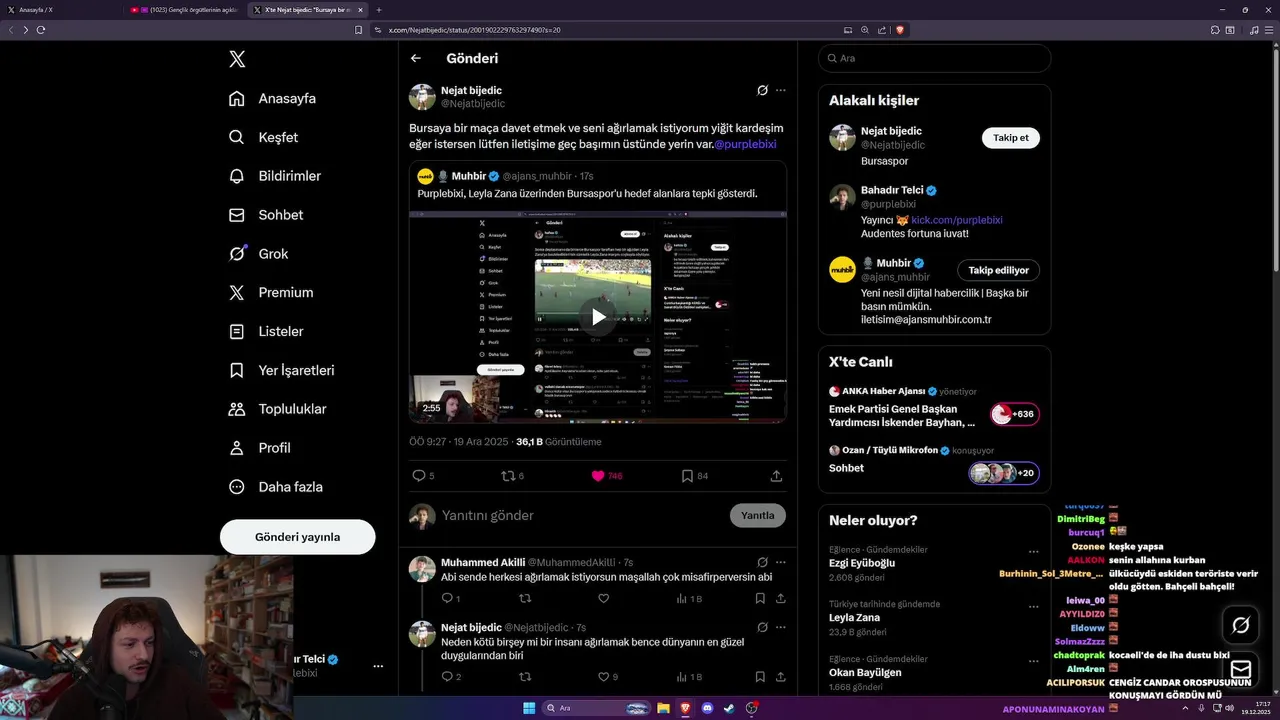Expand the Daha fazla menu
This screenshot has width=1280, height=720.
(x=276, y=487)
